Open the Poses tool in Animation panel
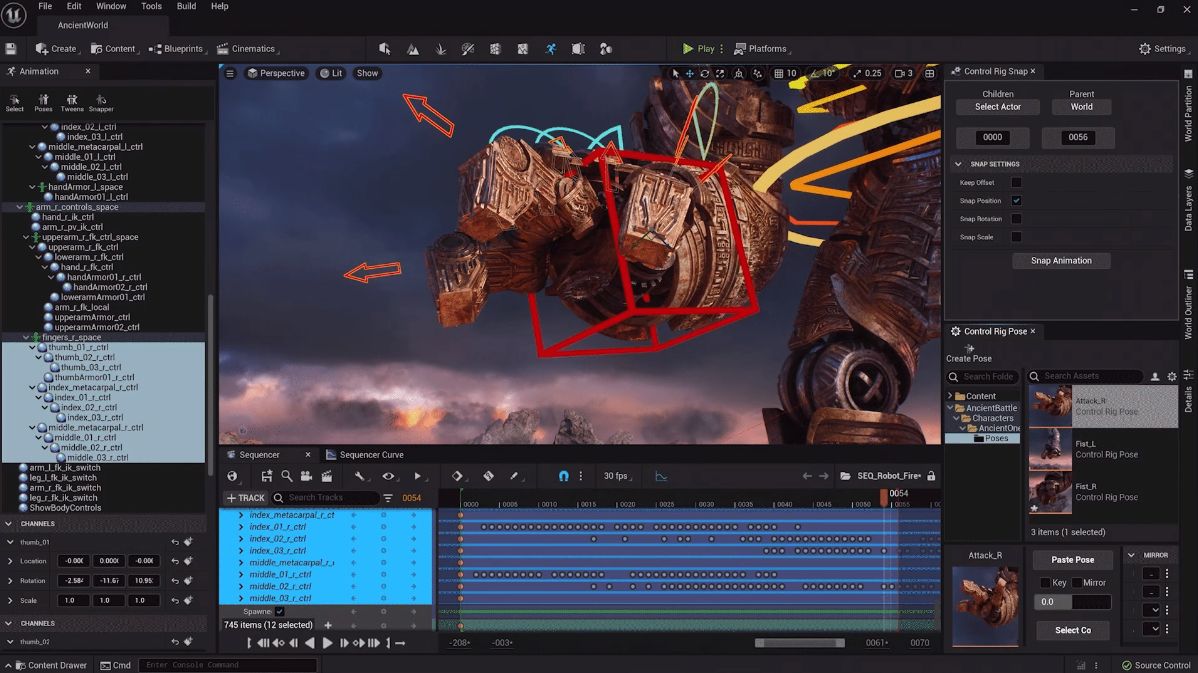1198x673 pixels. tap(44, 103)
